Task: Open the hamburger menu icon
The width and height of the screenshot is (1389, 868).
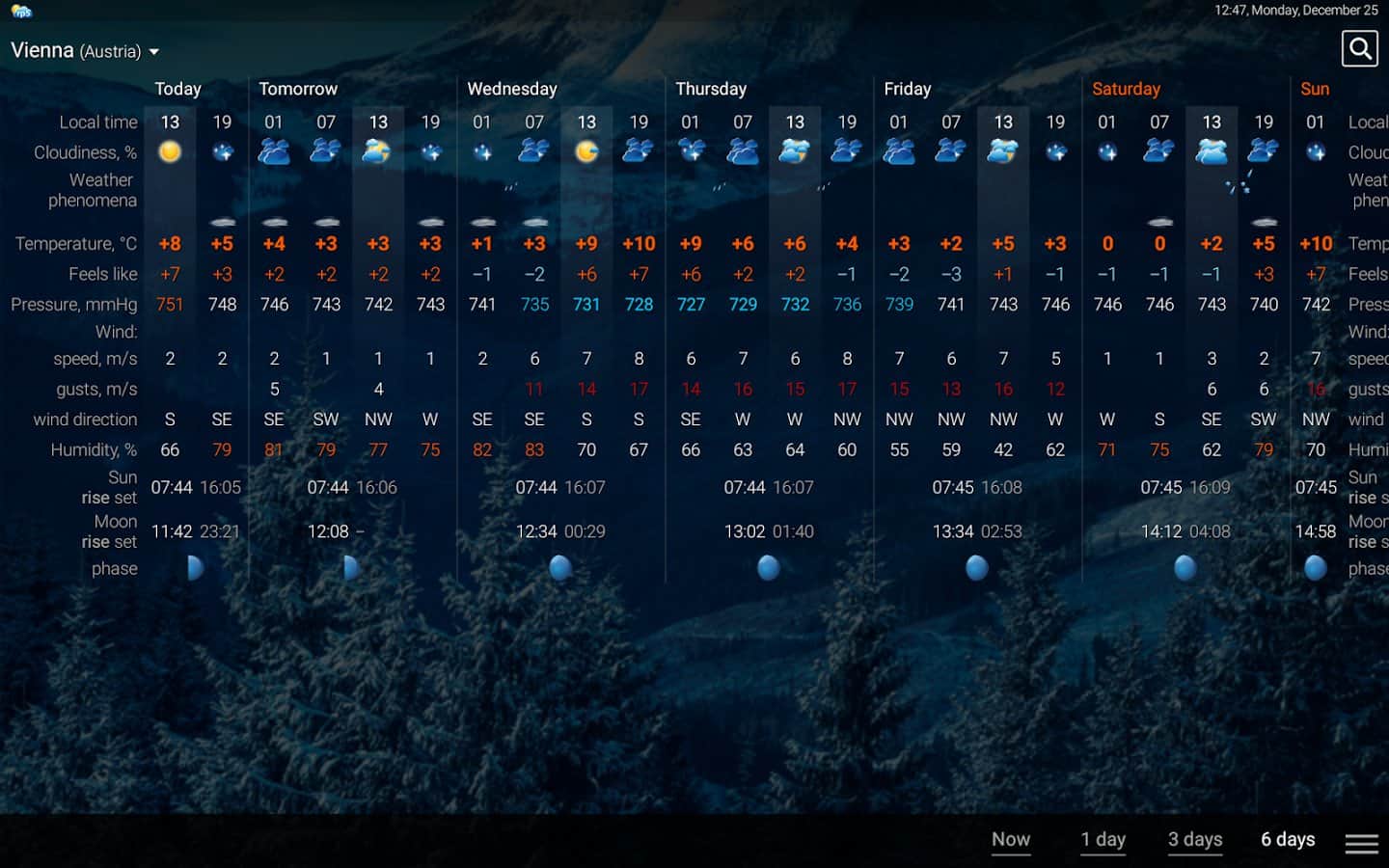Action: 1361,843
